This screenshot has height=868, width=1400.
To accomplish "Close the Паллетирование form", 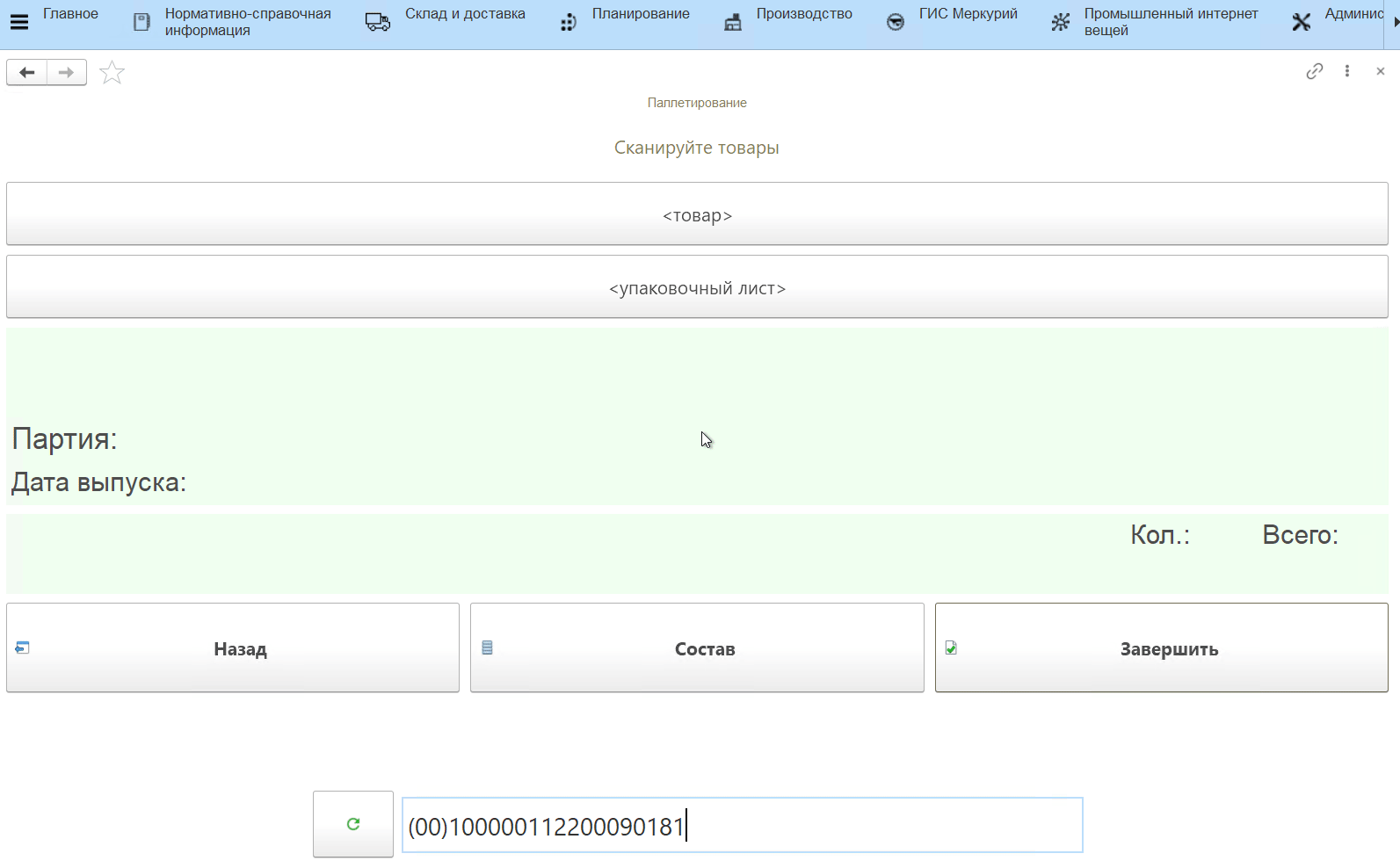I will (1380, 71).
